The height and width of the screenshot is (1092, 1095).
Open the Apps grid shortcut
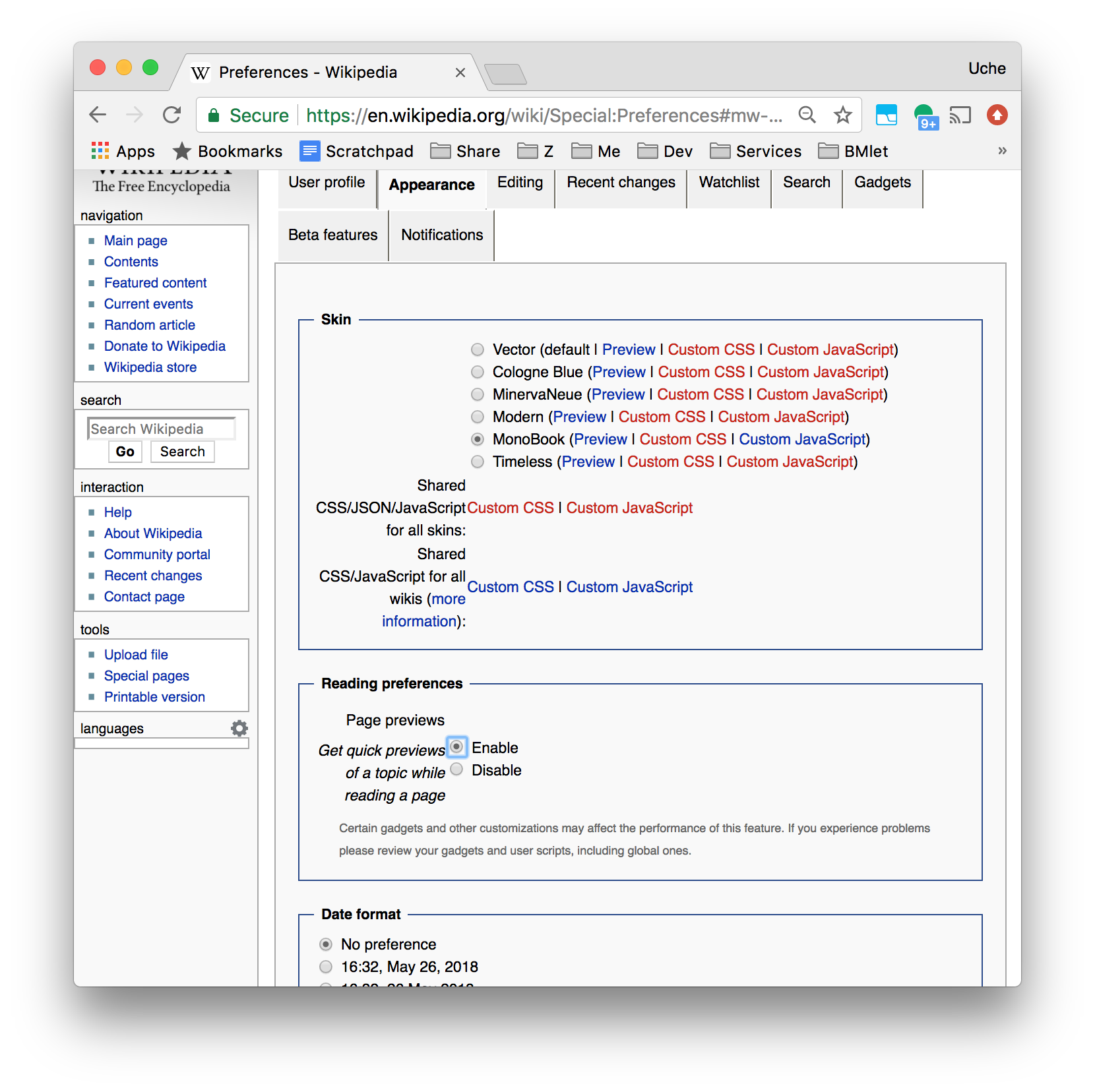[123, 151]
